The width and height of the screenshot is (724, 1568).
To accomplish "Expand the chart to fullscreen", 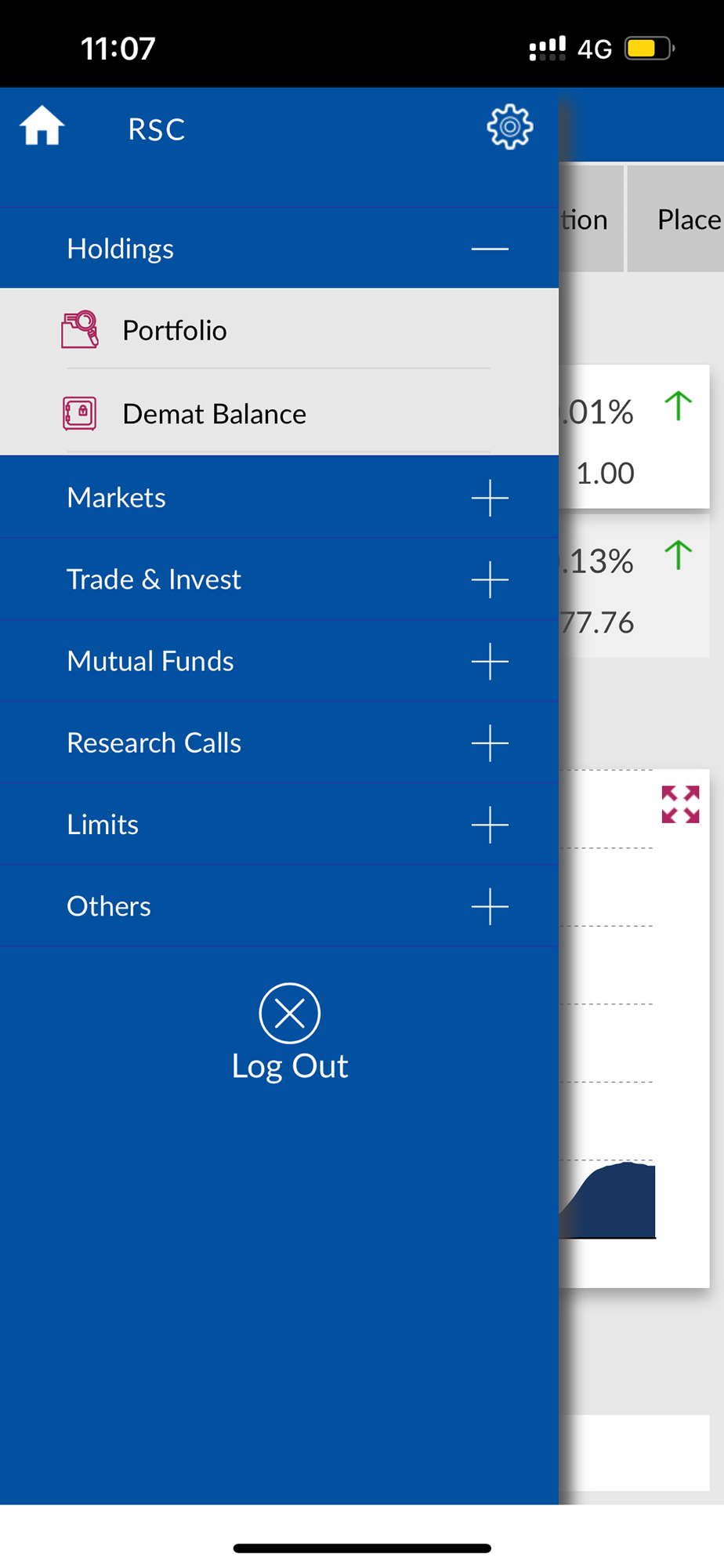I will coord(680,804).
